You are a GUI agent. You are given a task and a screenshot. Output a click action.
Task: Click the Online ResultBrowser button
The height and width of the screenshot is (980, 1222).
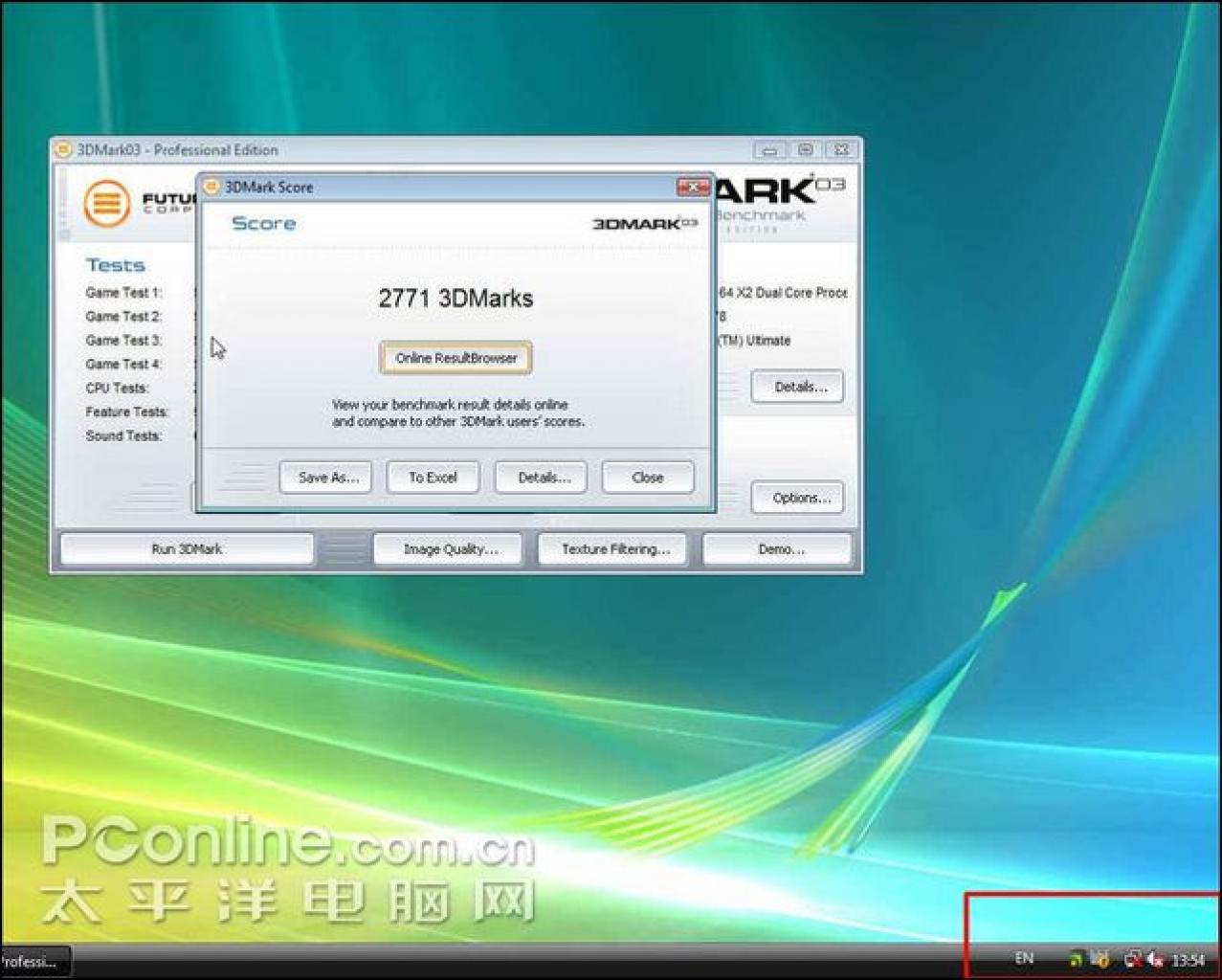click(455, 358)
